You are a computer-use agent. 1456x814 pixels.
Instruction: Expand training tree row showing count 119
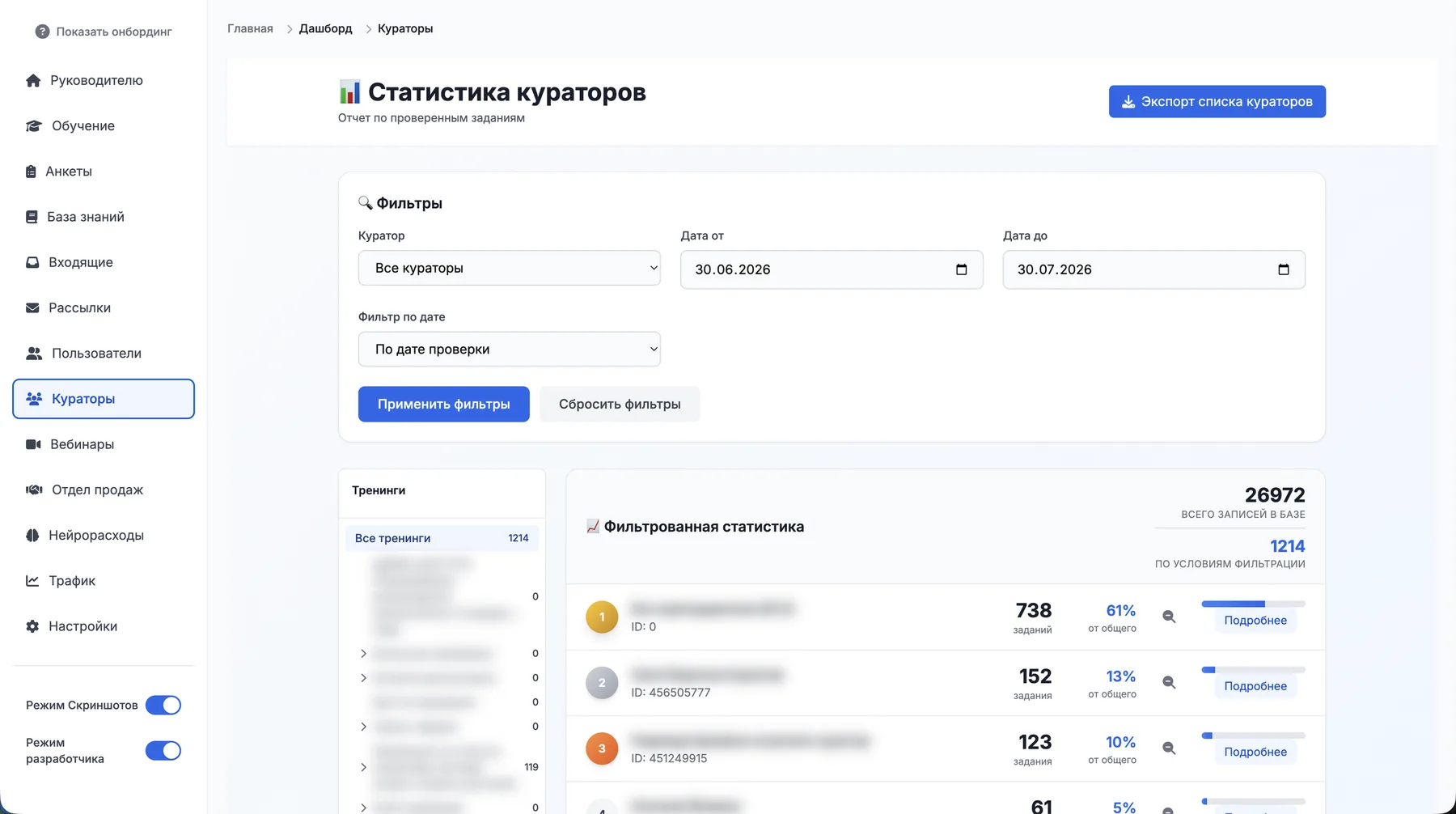[363, 767]
